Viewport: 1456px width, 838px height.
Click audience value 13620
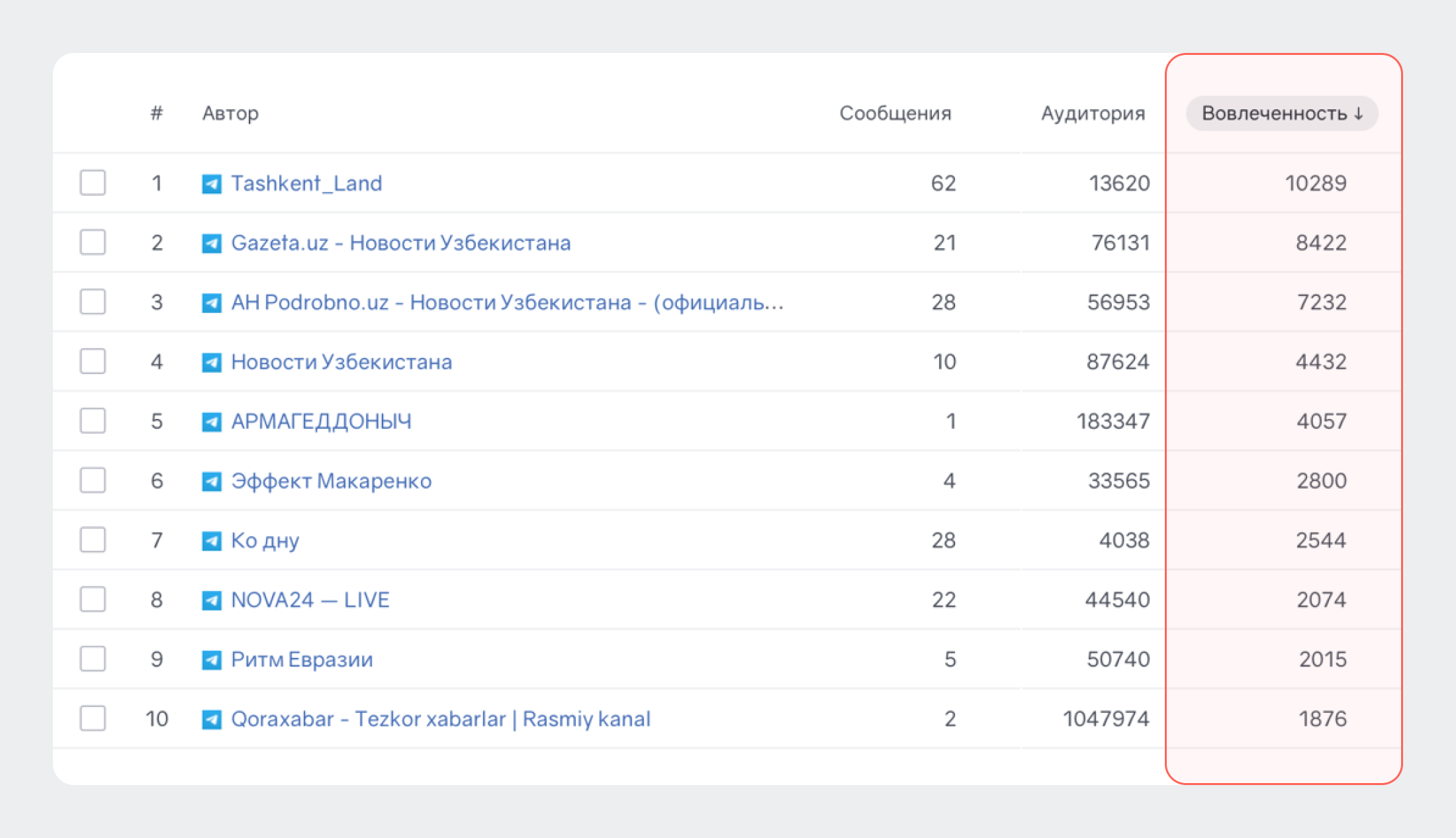pyautogui.click(x=1119, y=183)
